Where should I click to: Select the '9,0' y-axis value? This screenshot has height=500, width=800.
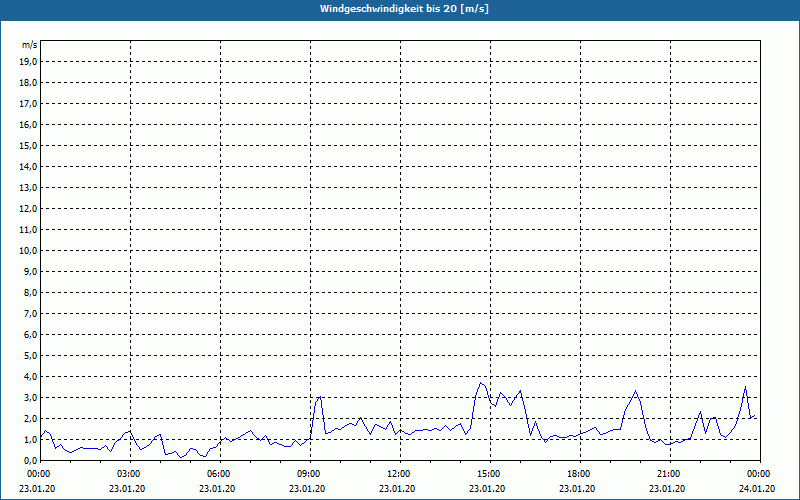pos(30,271)
